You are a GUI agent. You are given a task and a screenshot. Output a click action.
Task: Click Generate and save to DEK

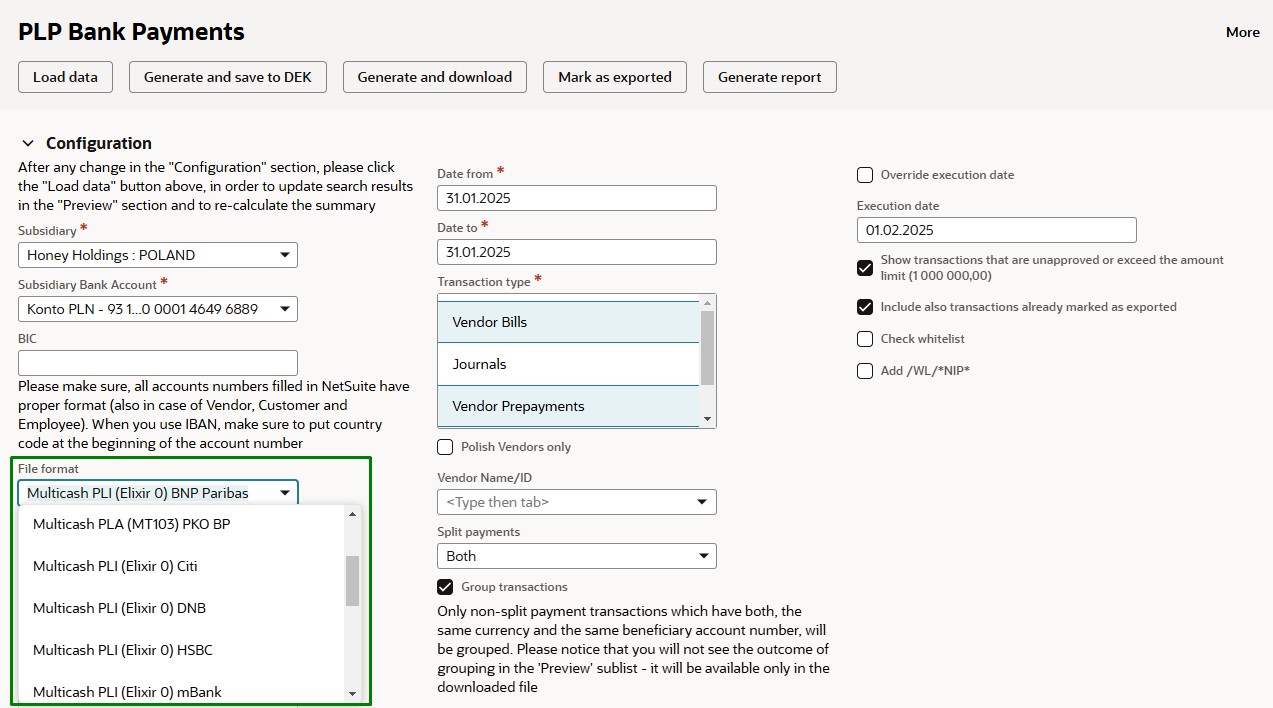(x=228, y=77)
